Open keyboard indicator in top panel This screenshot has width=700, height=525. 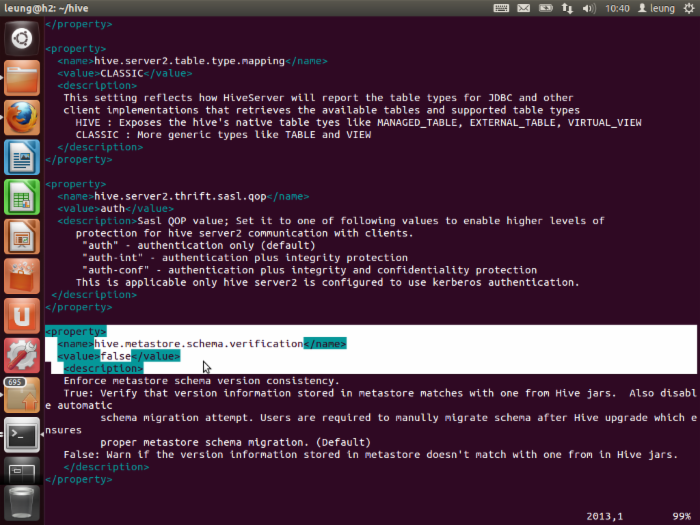(x=501, y=8)
